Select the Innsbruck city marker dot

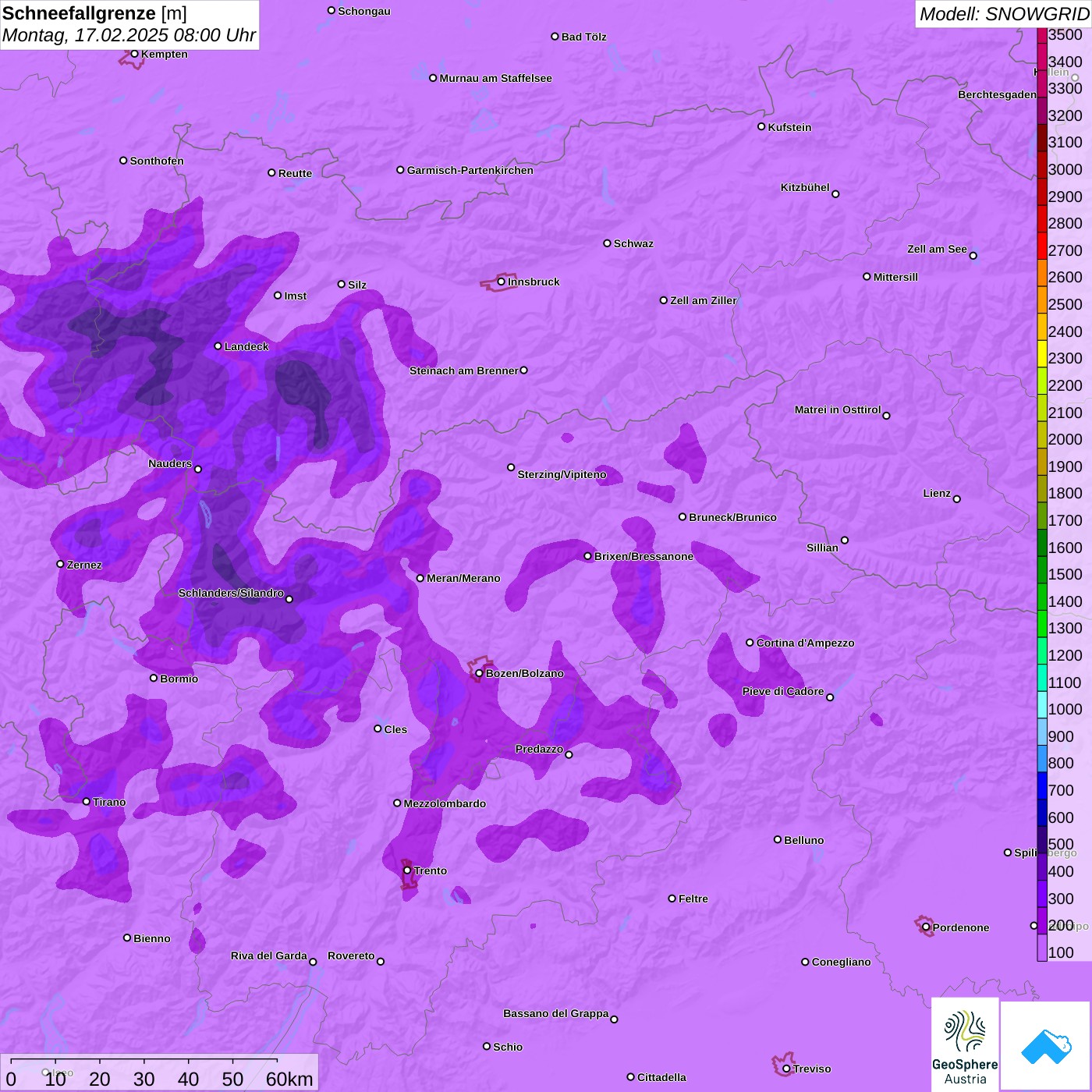(x=502, y=282)
